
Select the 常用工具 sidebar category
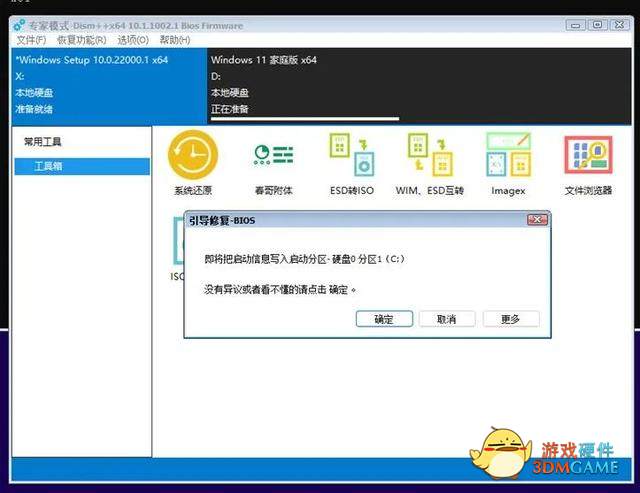pyautogui.click(x=42, y=142)
